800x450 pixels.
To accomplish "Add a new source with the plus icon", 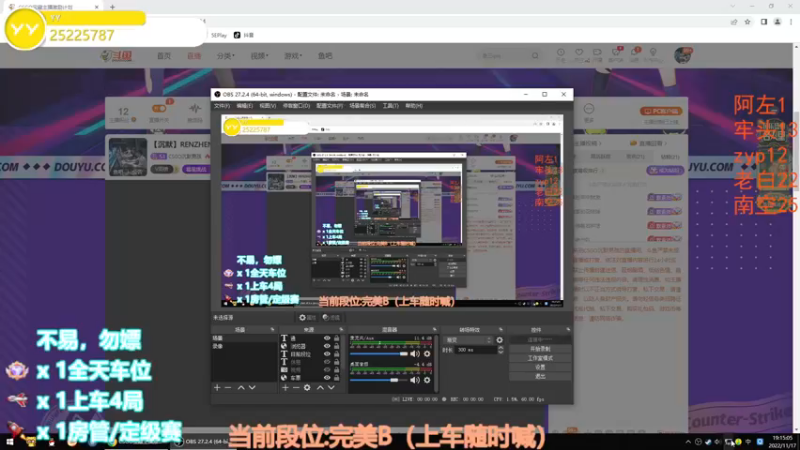I will [x=285, y=388].
